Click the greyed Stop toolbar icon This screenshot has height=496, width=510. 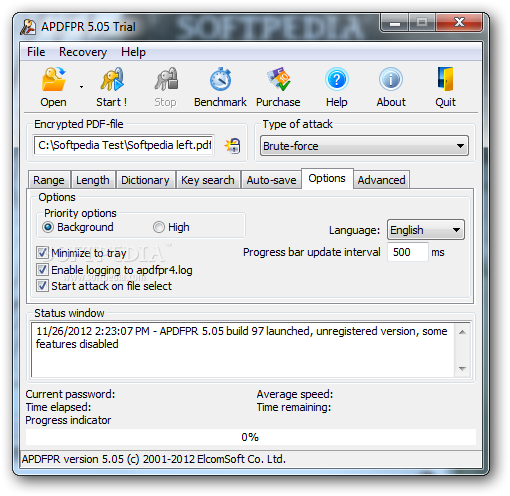(166, 79)
